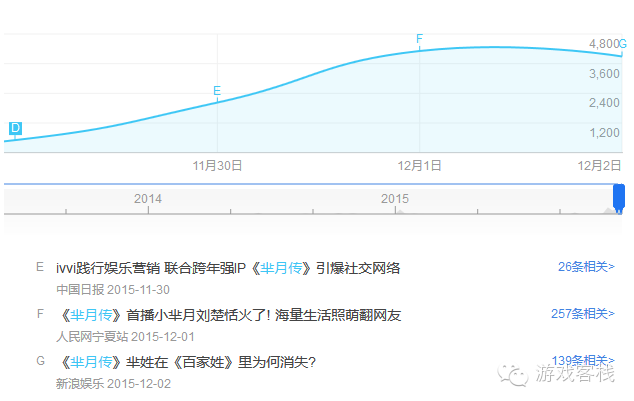The image size is (634, 401).
Task: Open 257条相关 related news link
Action: tap(583, 314)
